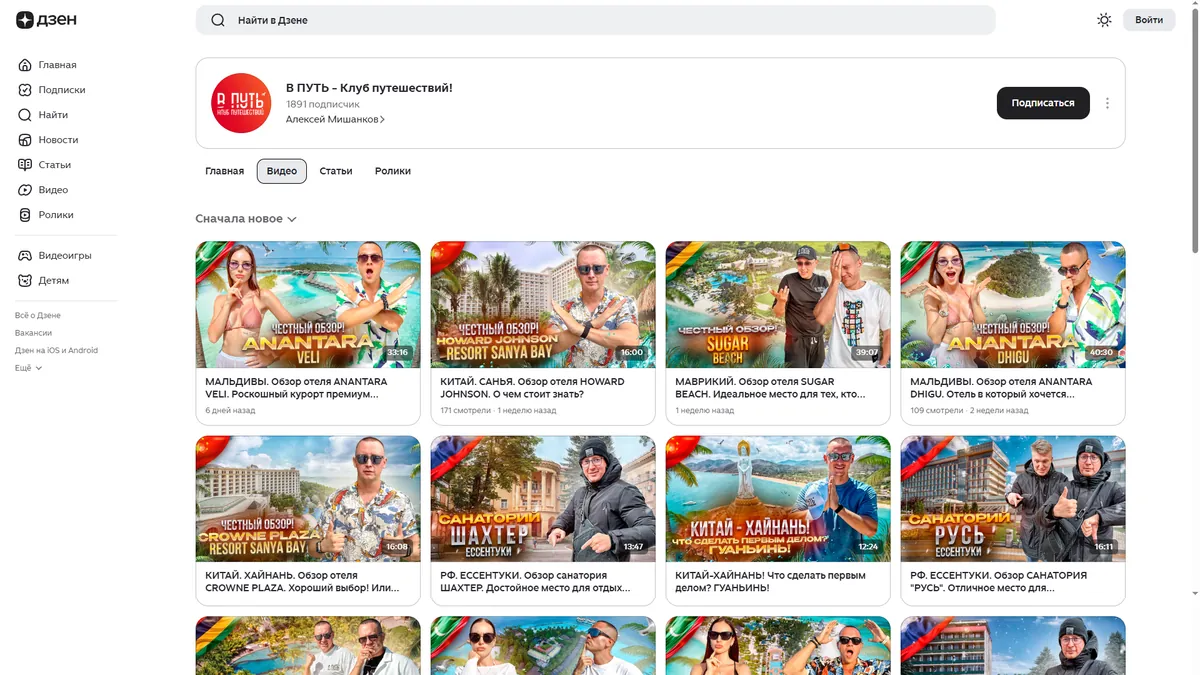Viewport: 1200px width, 675px height.
Task: Click the title МАВРИКИЙ. Обзор отеля SUGAR BEACH
Action: tap(770, 388)
